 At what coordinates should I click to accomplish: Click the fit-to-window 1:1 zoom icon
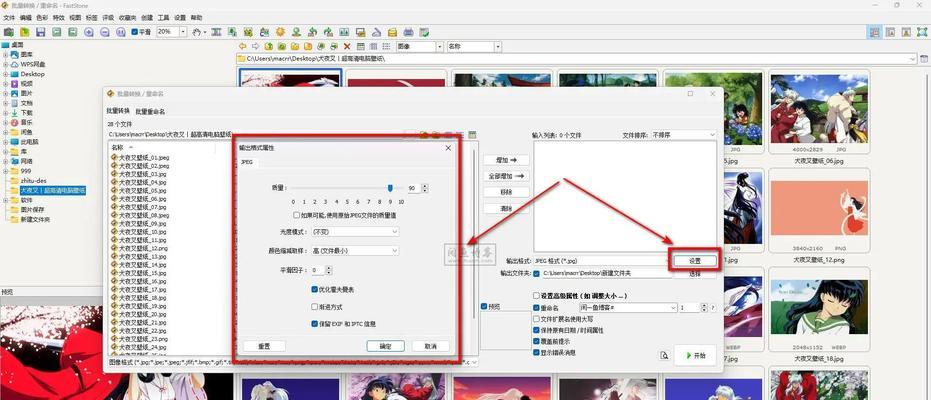pyautogui.click(x=121, y=32)
